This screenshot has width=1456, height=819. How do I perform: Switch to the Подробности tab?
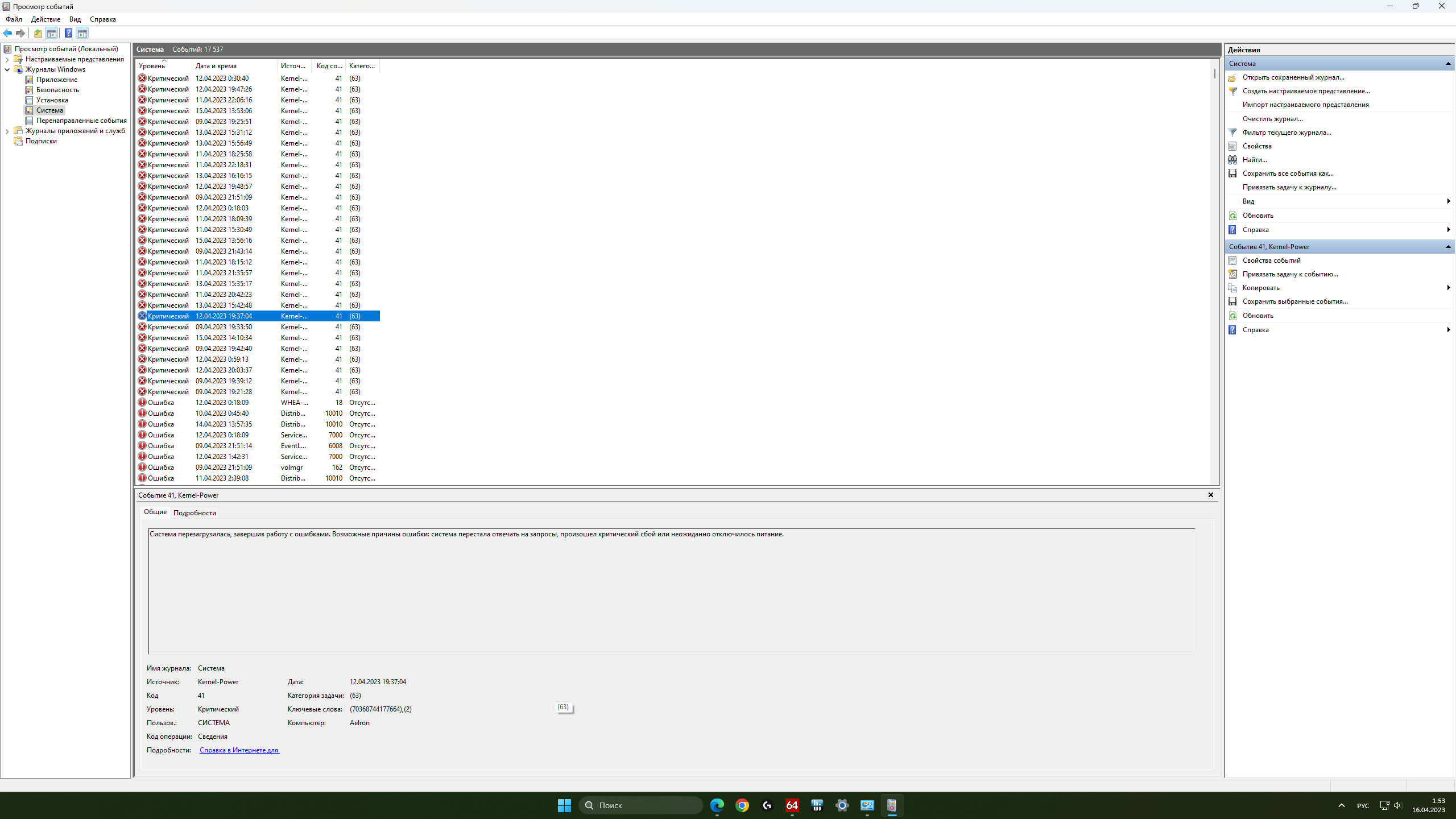(195, 513)
